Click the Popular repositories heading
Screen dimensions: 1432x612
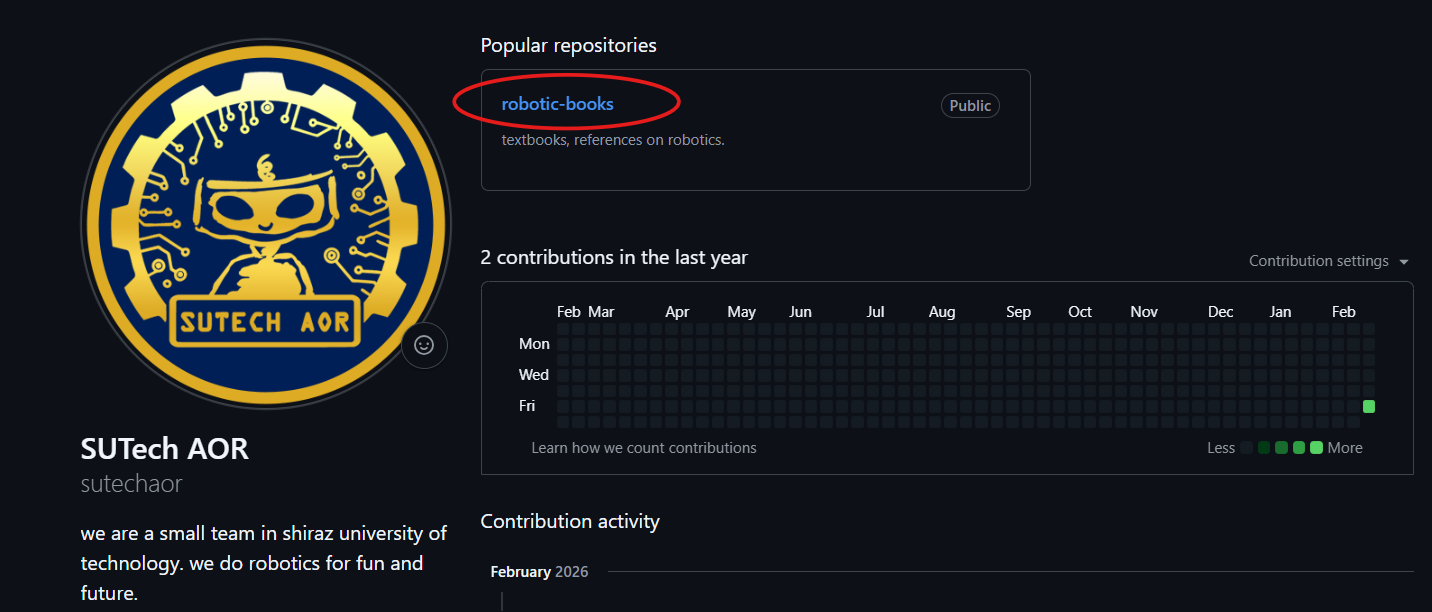point(568,45)
